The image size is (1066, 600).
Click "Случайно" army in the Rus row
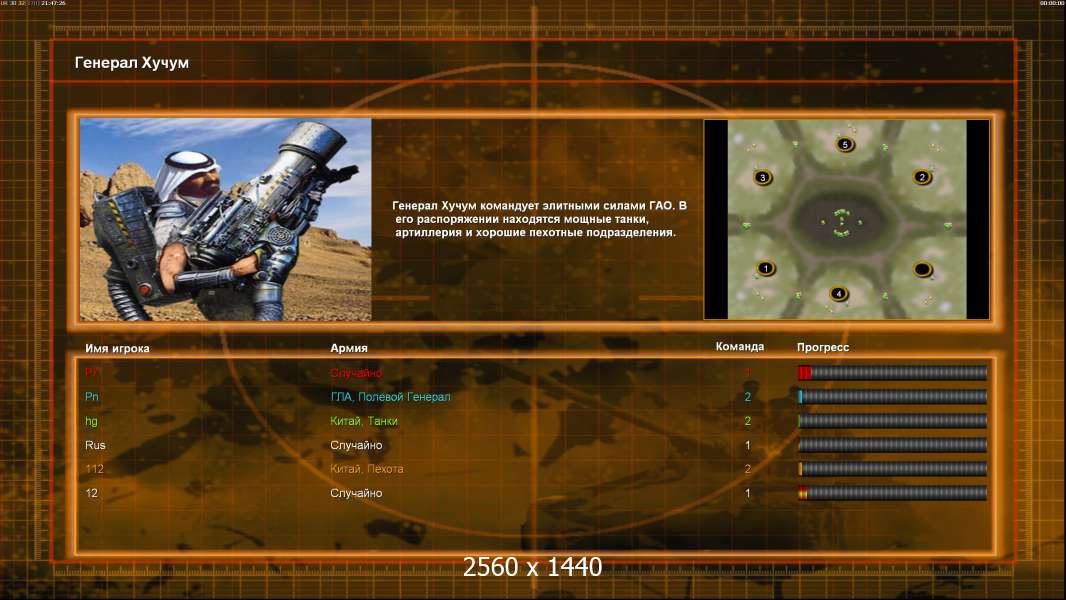(x=356, y=445)
